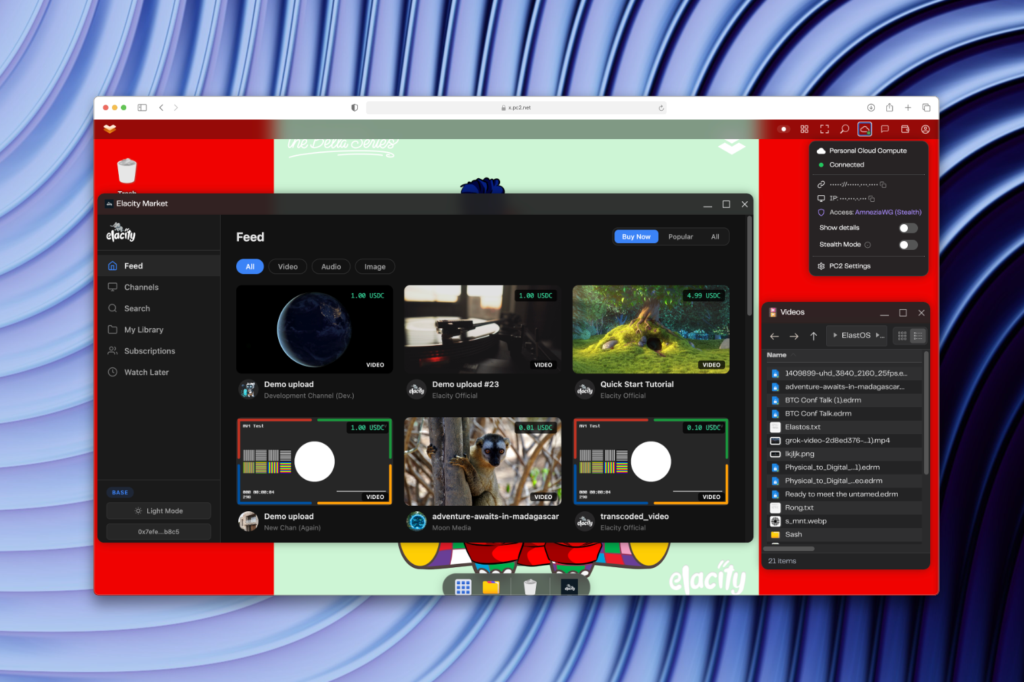
Task: Enable the Stealth Mode switch
Action: pyautogui.click(x=907, y=244)
